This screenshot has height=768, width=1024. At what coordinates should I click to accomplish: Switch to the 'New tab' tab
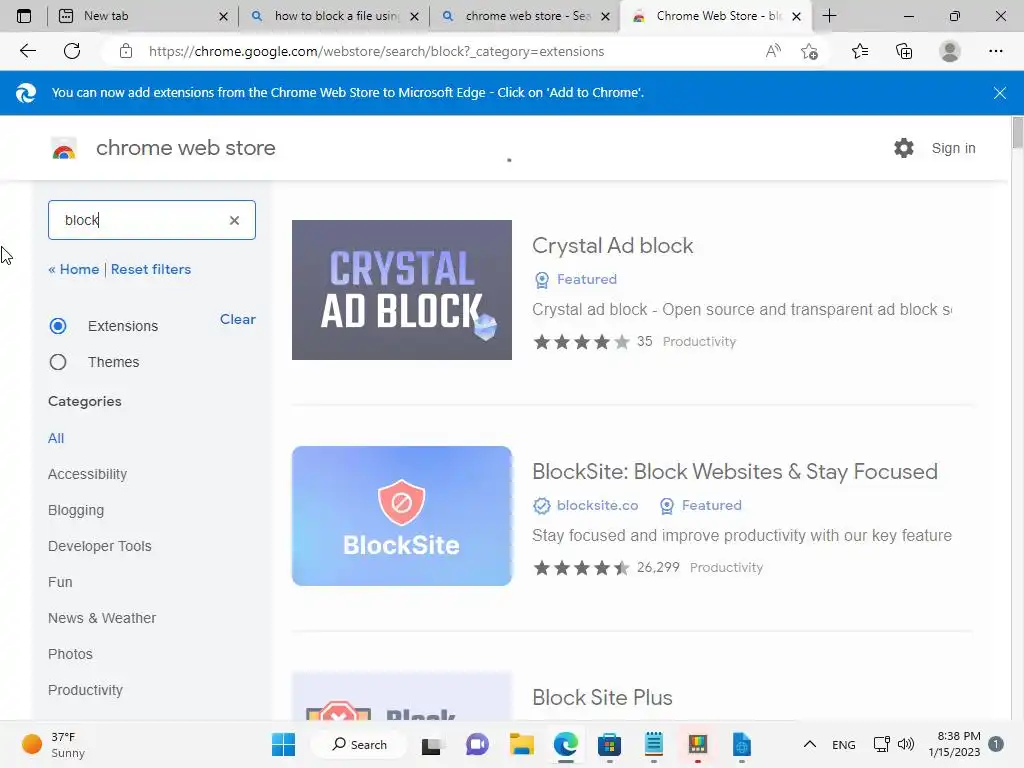142,16
